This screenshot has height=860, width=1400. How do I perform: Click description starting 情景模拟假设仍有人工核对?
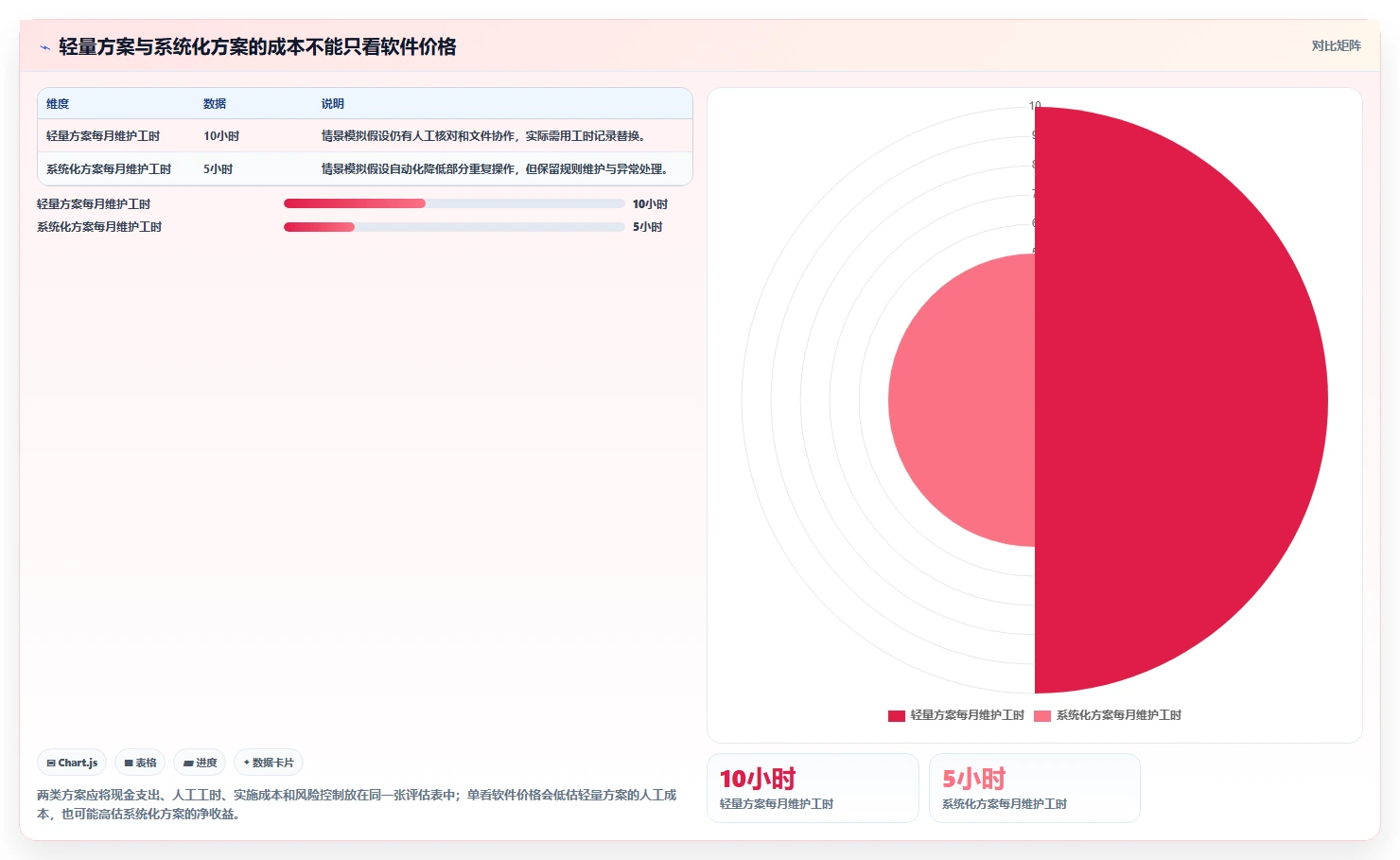tap(485, 136)
